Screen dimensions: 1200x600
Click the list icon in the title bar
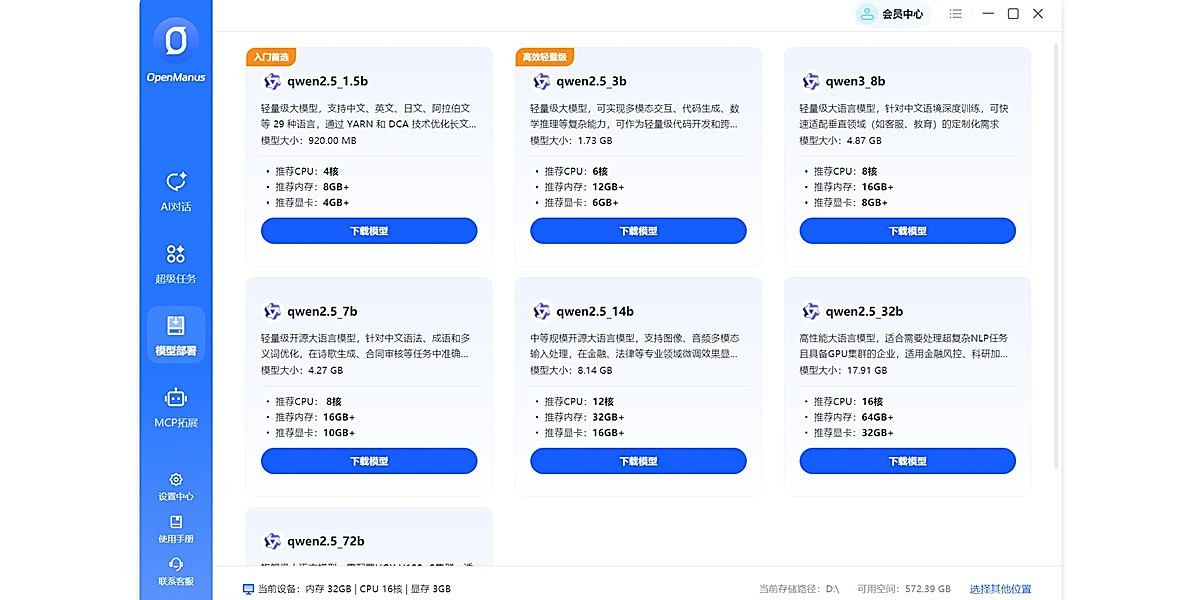coord(955,13)
